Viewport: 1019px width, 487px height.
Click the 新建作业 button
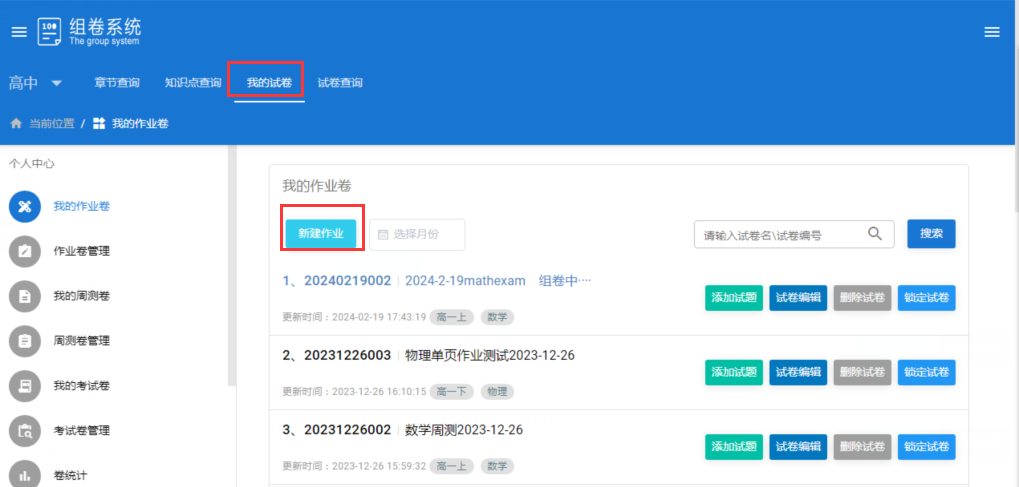pos(321,234)
